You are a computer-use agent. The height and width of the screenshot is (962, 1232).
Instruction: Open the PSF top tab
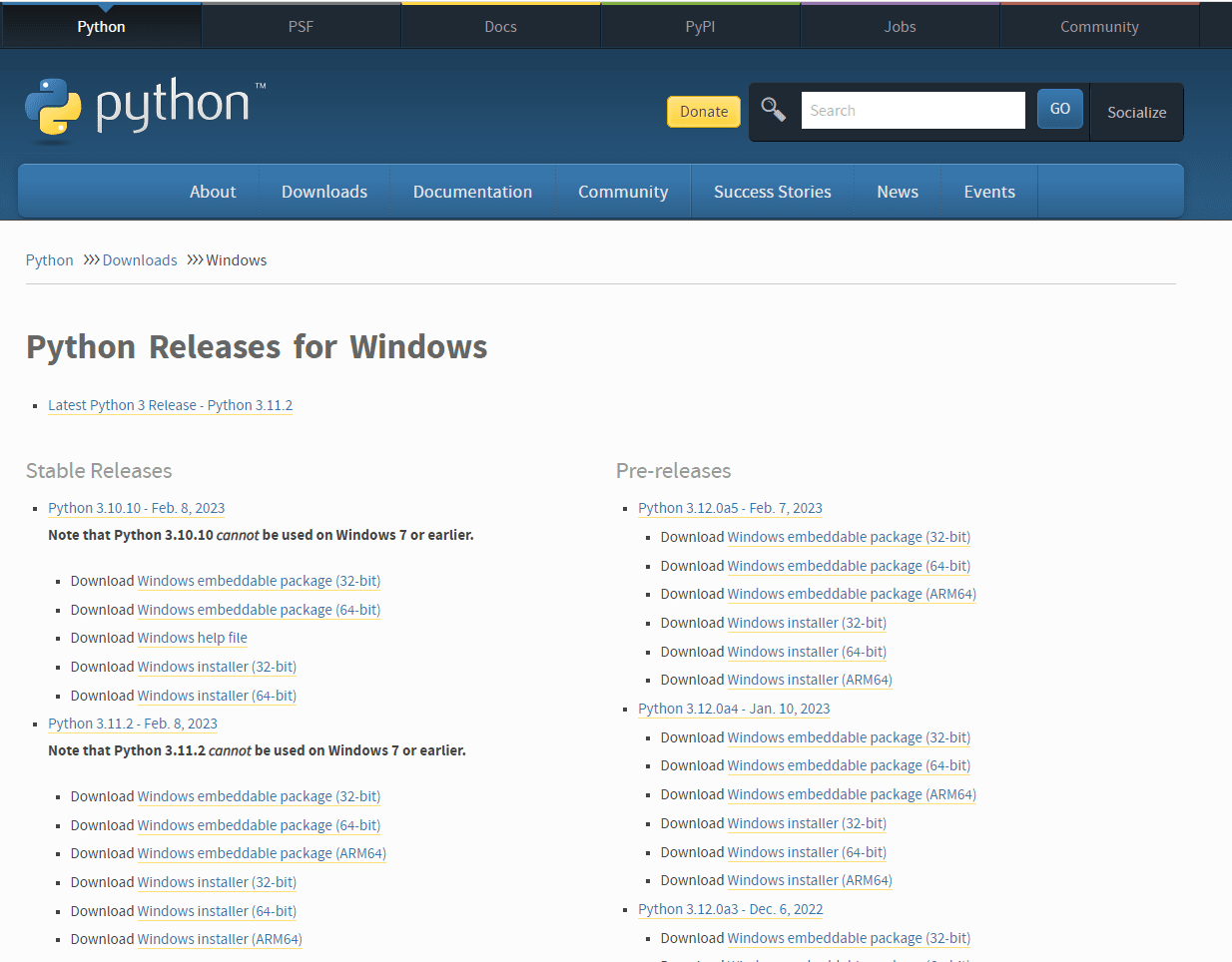tap(301, 26)
